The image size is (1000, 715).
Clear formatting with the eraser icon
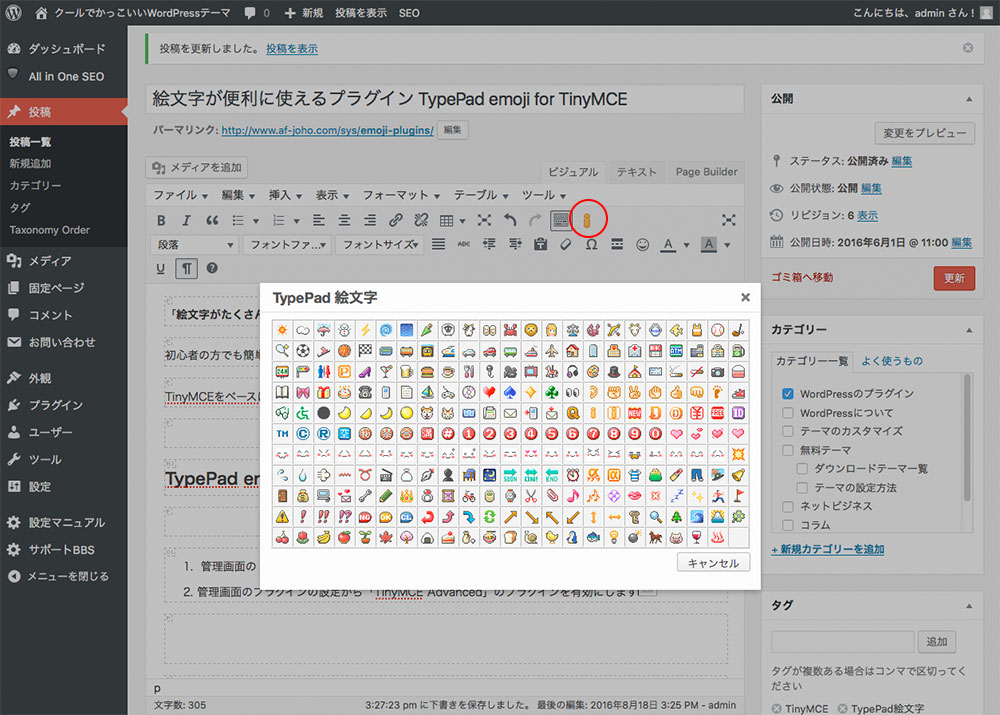coord(566,244)
